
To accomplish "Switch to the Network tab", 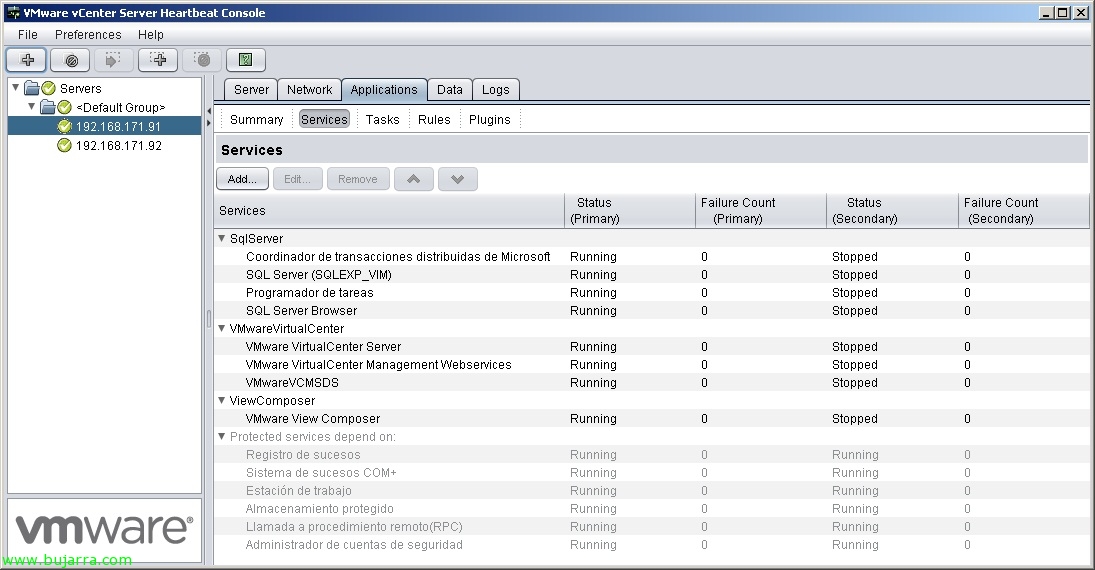I will tap(309, 90).
